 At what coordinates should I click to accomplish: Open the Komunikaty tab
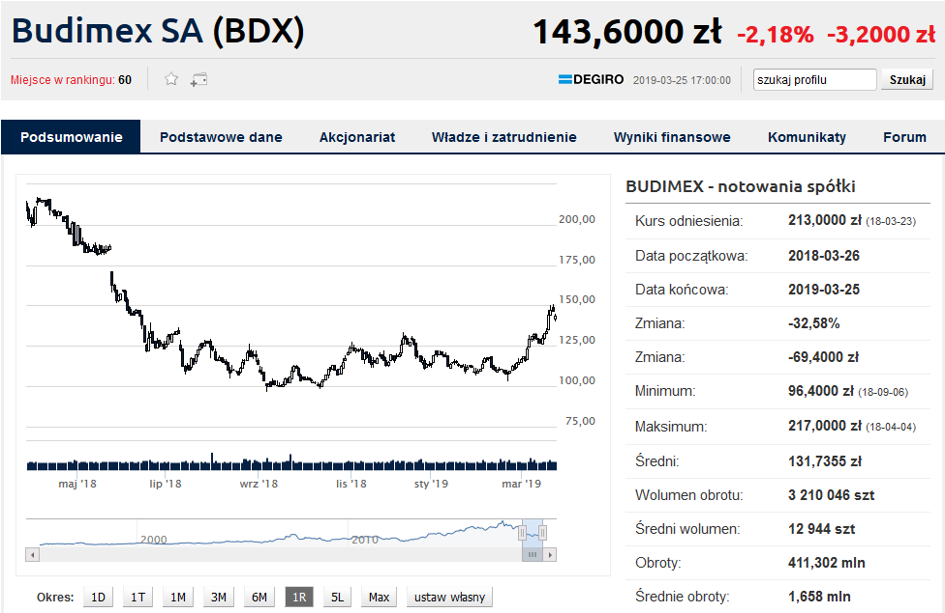pyautogui.click(x=806, y=137)
